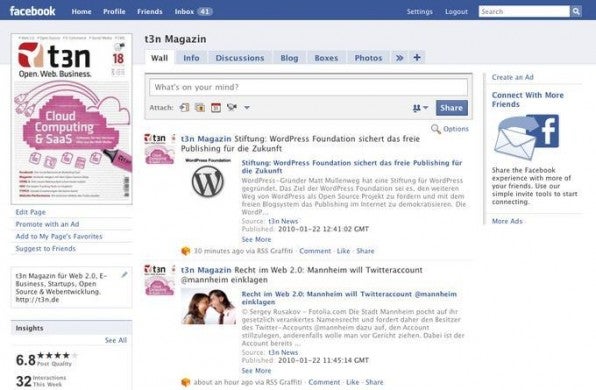The width and height of the screenshot is (596, 390).
Task: Click t3n avatar next to WordPress post
Action: 160,149
